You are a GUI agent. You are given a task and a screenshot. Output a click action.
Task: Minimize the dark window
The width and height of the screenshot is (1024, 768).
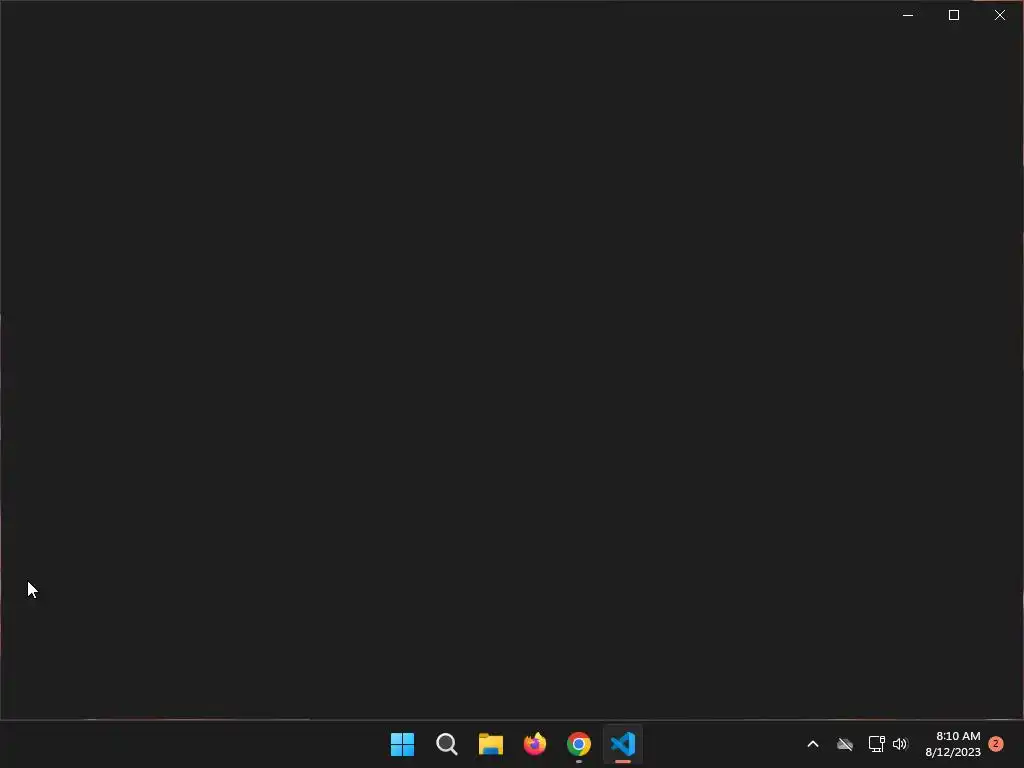(908, 15)
